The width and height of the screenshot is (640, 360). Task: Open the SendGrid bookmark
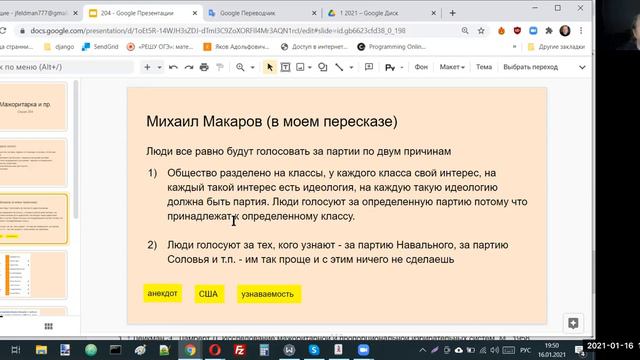pos(100,47)
